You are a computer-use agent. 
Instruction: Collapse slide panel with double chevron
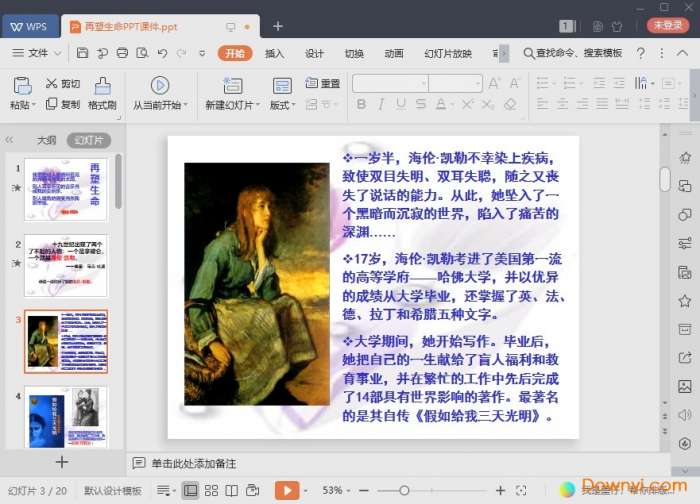tap(9, 140)
